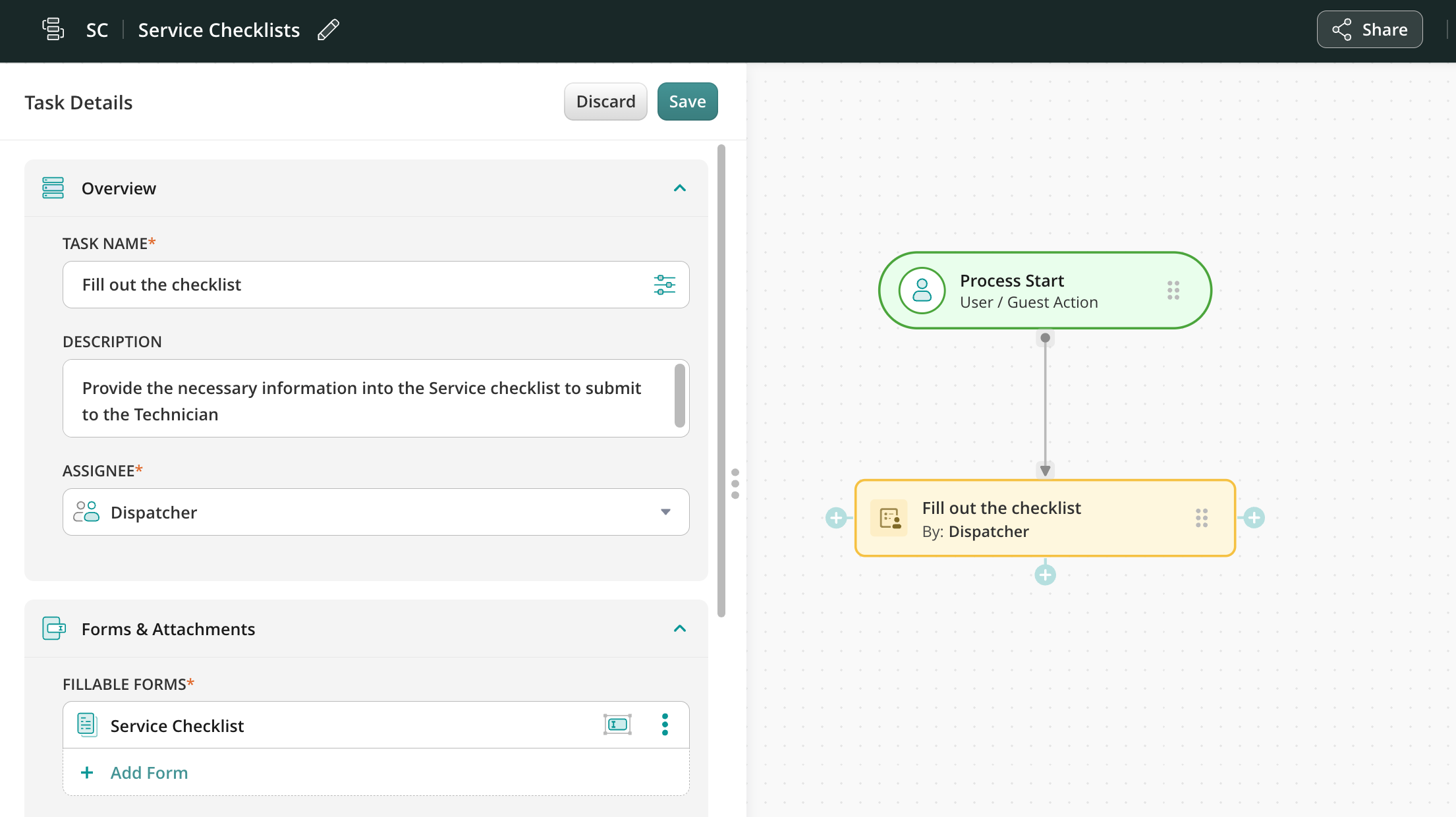Click drag handle on Process Start node
The image size is (1456, 817).
1173,291
